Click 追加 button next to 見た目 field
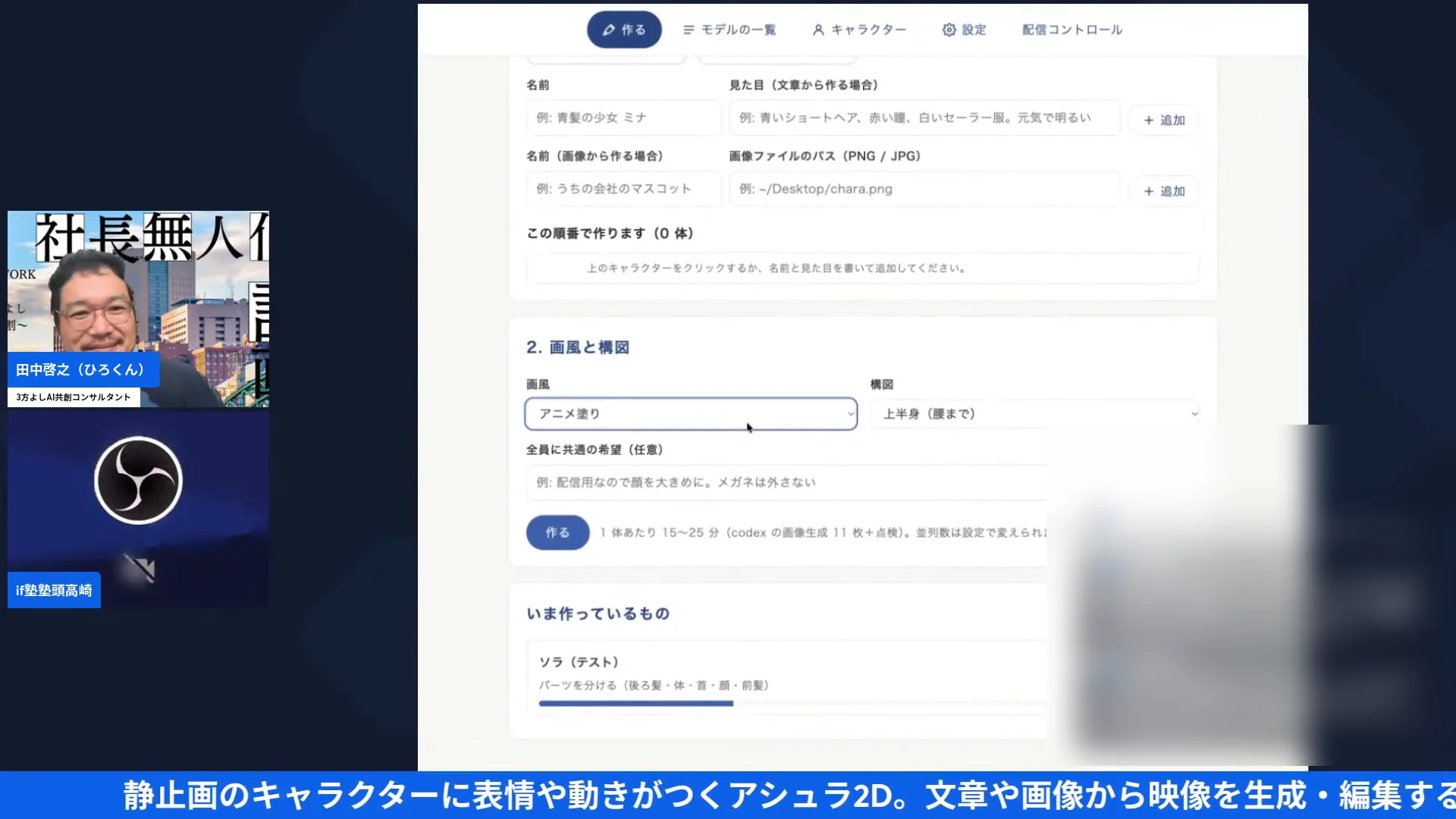The image size is (1456, 819). (x=1164, y=120)
